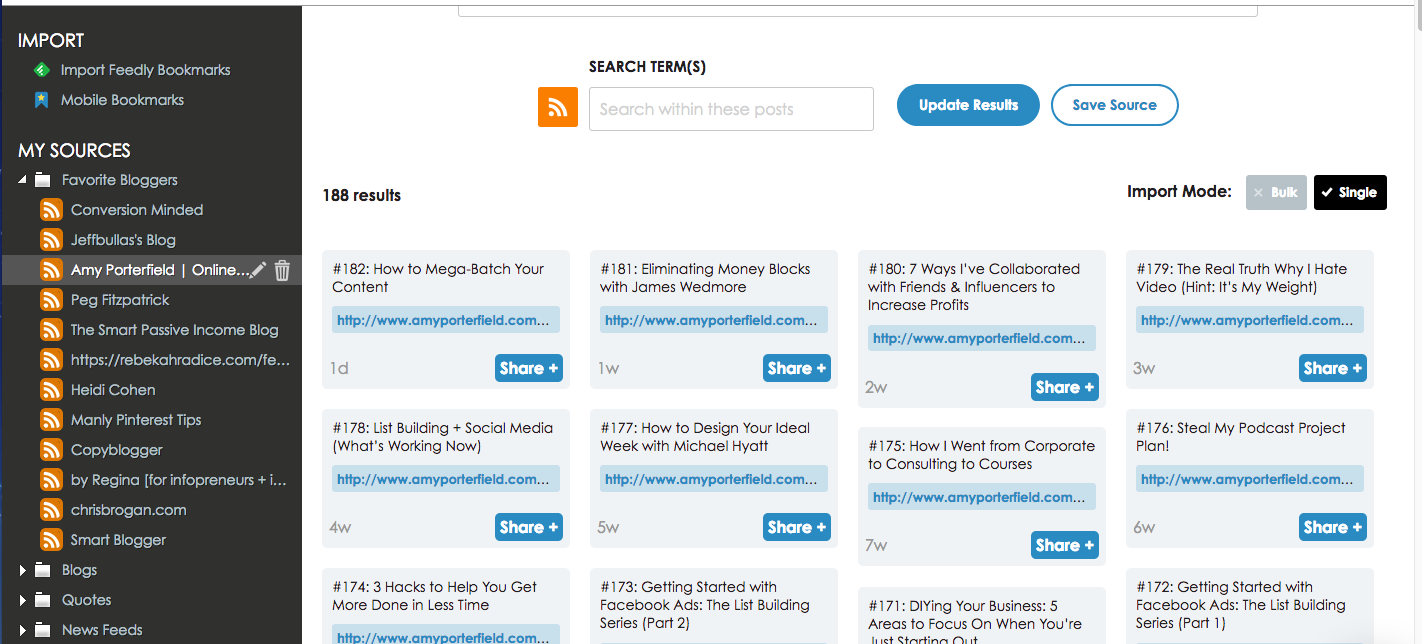Click the Mobile Bookmarks ribbon icon
The image size is (1422, 644).
pyautogui.click(x=41, y=100)
